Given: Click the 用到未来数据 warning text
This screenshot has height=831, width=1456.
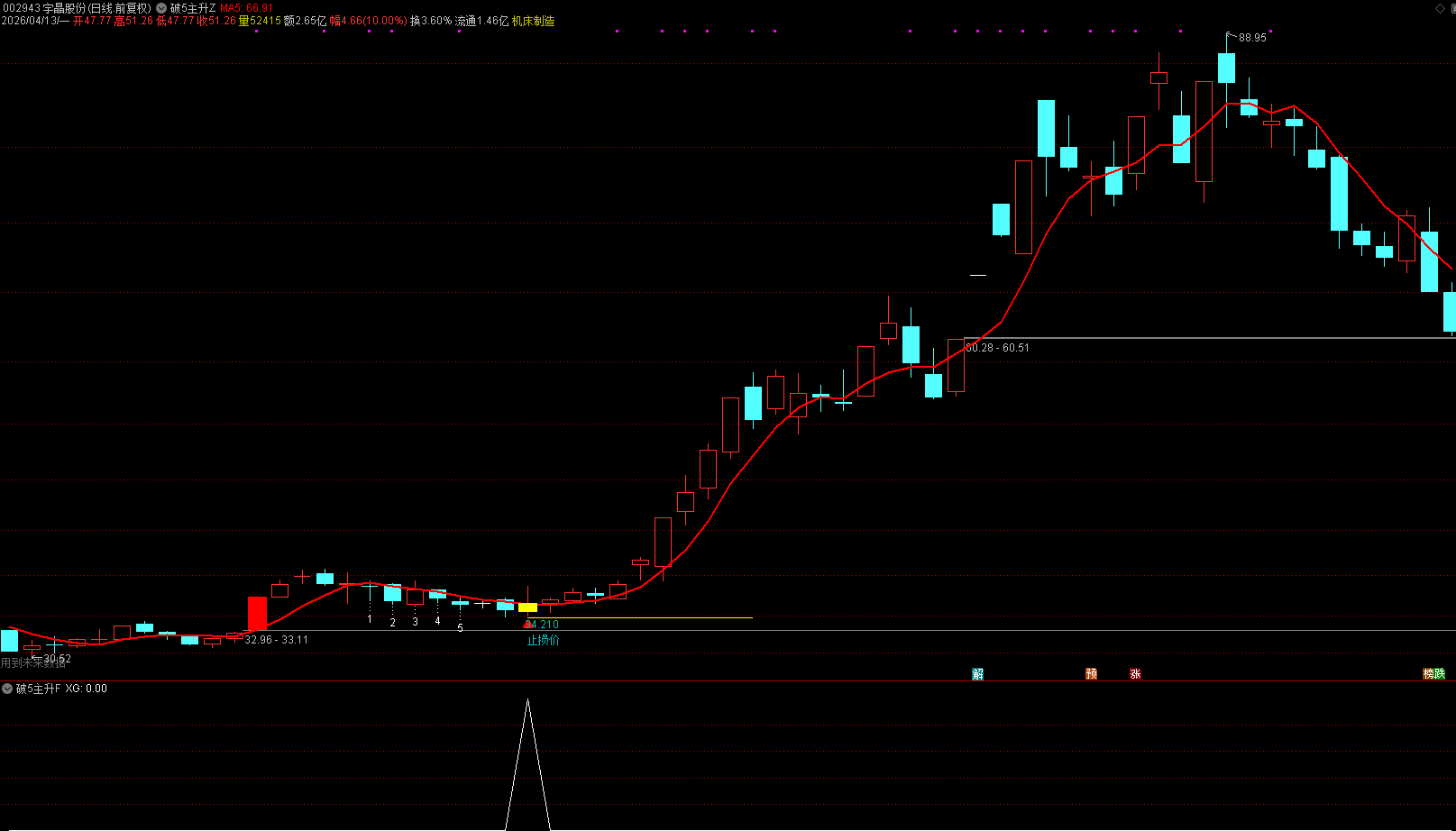Looking at the screenshot, I should point(33,663).
